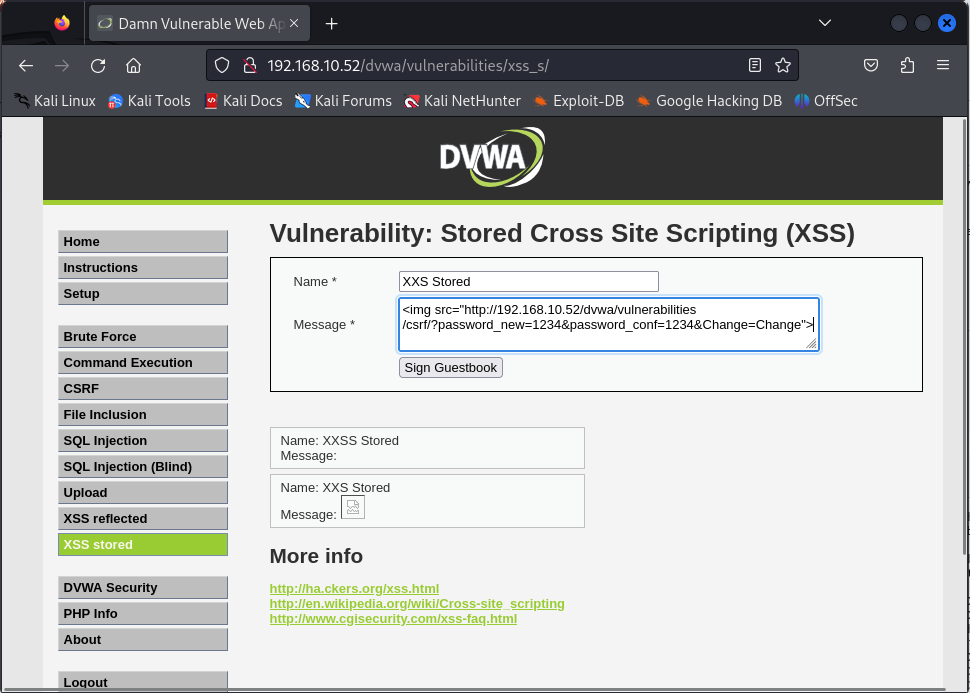Viewport: 970px width, 693px height.
Task: Click the More info heading
Action: (x=316, y=556)
